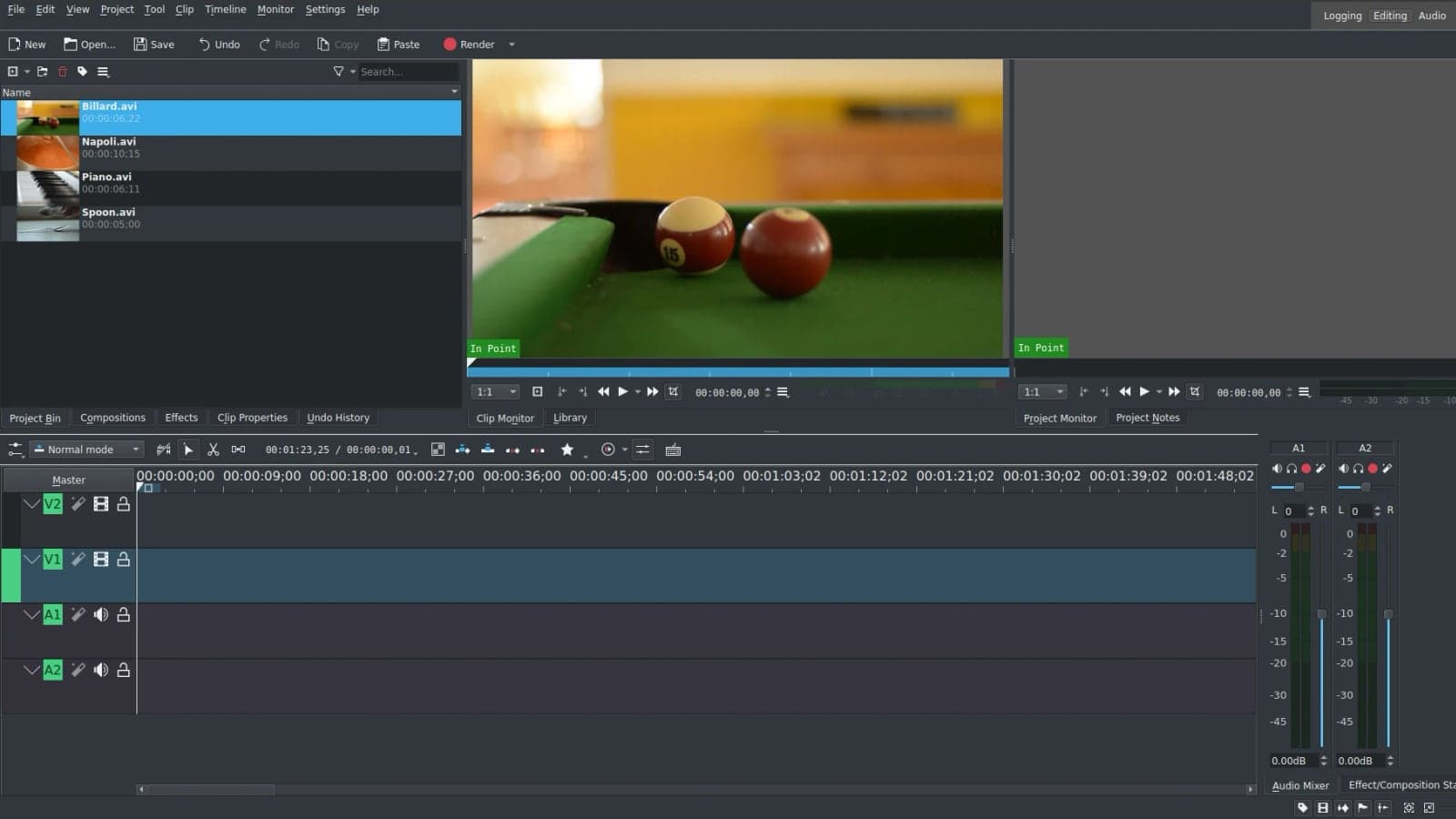Viewport: 1456px width, 819px height.
Task: Click the Render button
Action: click(x=469, y=45)
